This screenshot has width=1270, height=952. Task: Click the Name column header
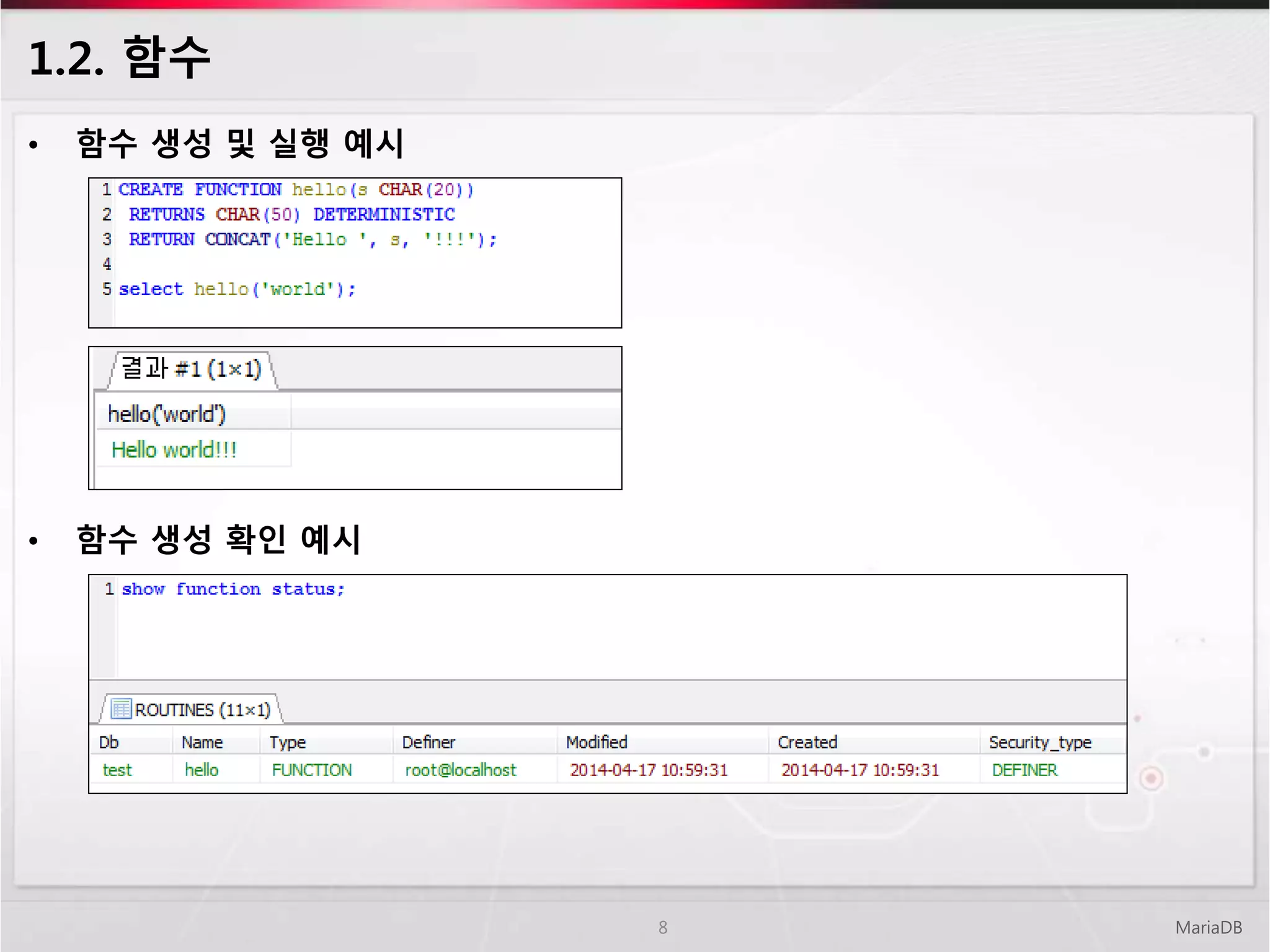click(216, 742)
